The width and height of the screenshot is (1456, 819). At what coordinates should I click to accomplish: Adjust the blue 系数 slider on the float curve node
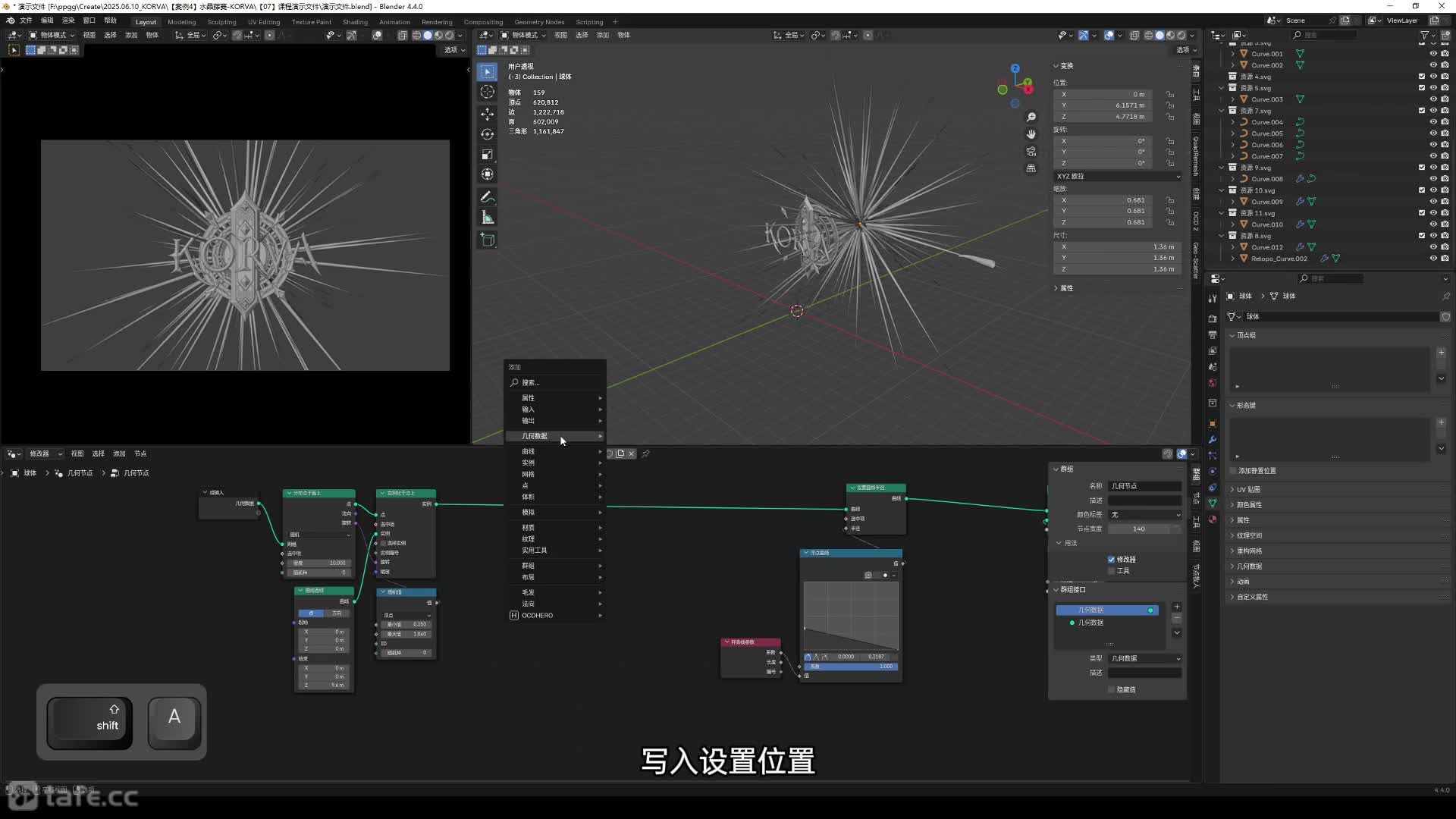click(x=851, y=667)
